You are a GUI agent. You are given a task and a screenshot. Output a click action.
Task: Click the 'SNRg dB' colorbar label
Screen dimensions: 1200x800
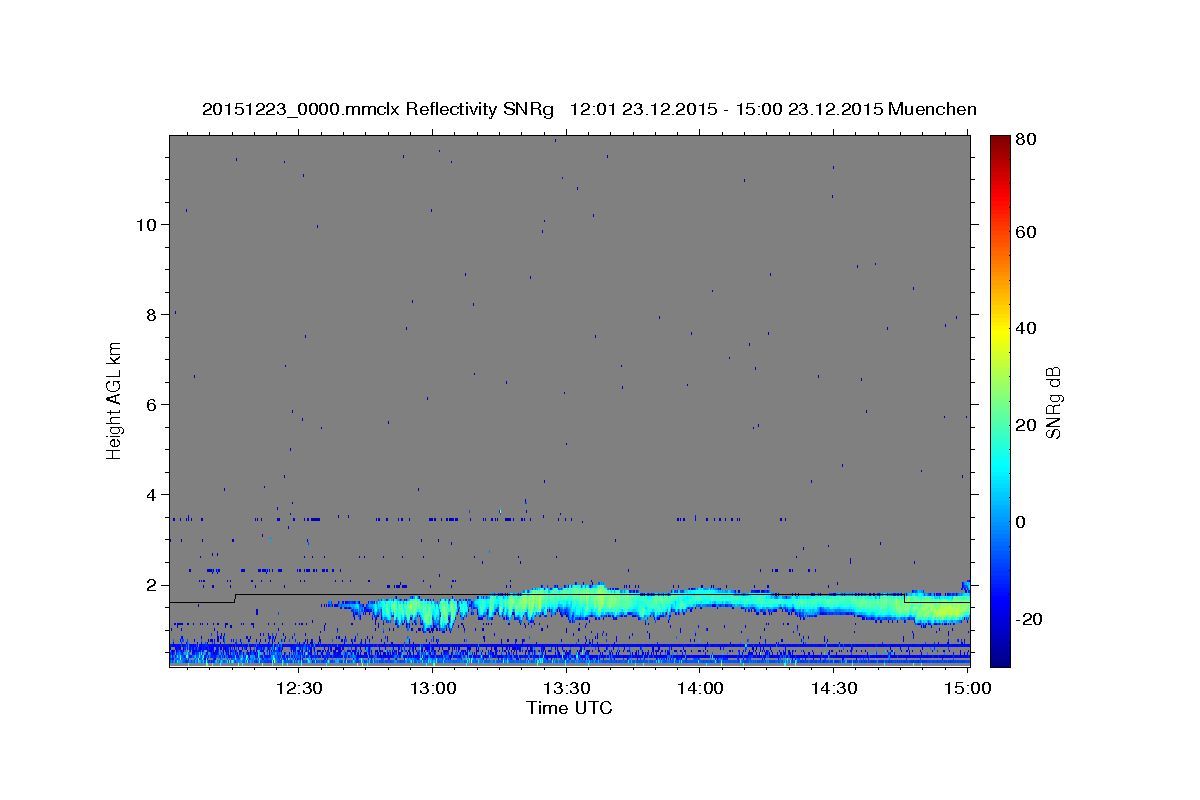click(x=1052, y=402)
